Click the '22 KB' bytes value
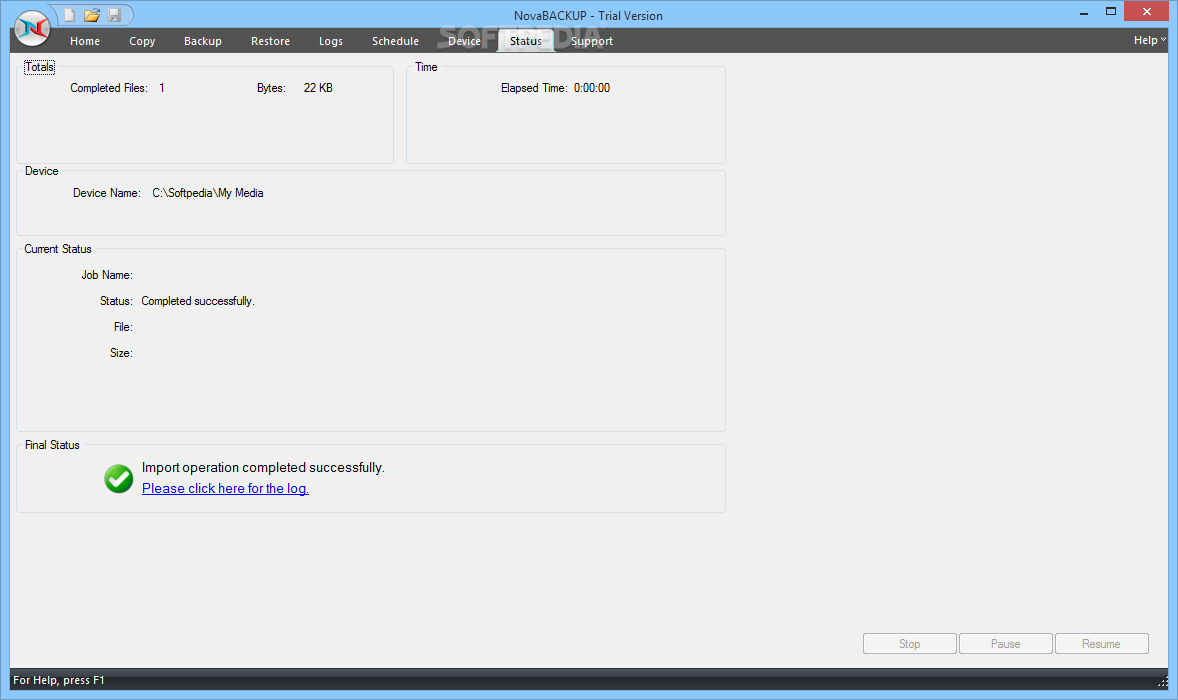The image size is (1178, 700). (x=318, y=88)
